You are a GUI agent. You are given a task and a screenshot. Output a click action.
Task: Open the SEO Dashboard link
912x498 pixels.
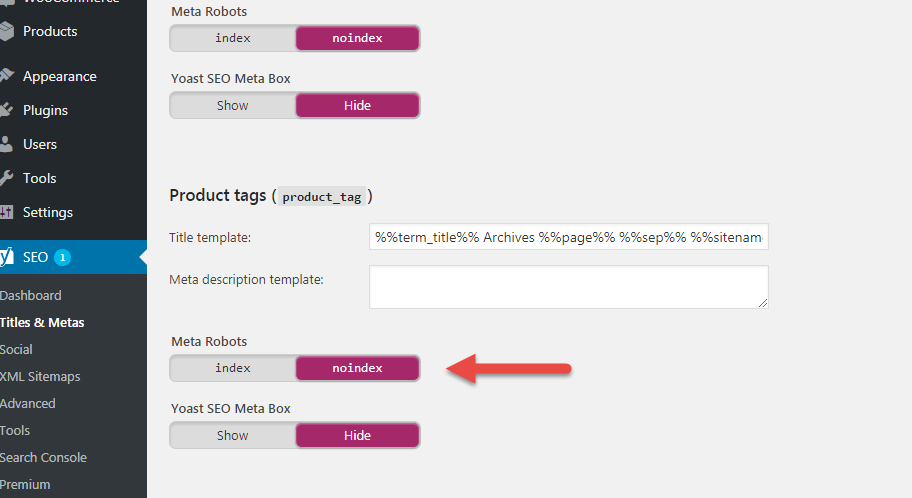pos(30,296)
